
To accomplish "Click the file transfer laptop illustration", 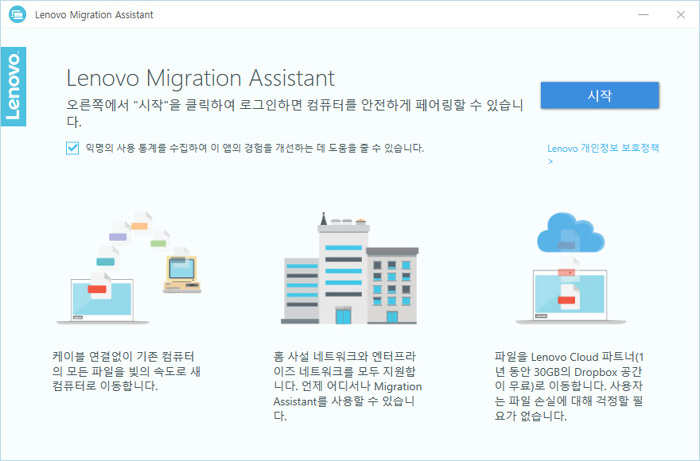I will (129, 267).
